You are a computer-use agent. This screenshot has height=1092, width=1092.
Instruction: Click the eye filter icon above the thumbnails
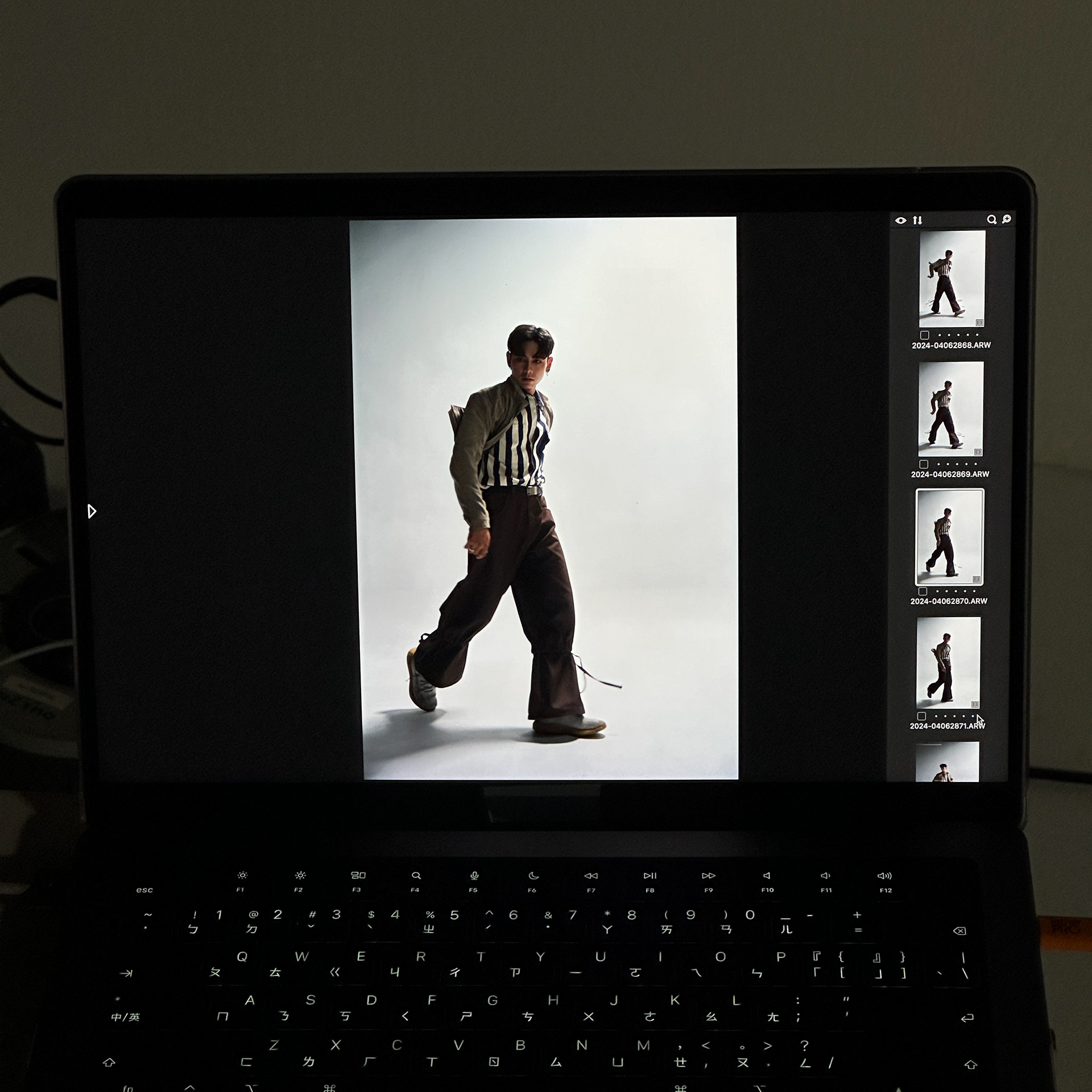[900, 220]
